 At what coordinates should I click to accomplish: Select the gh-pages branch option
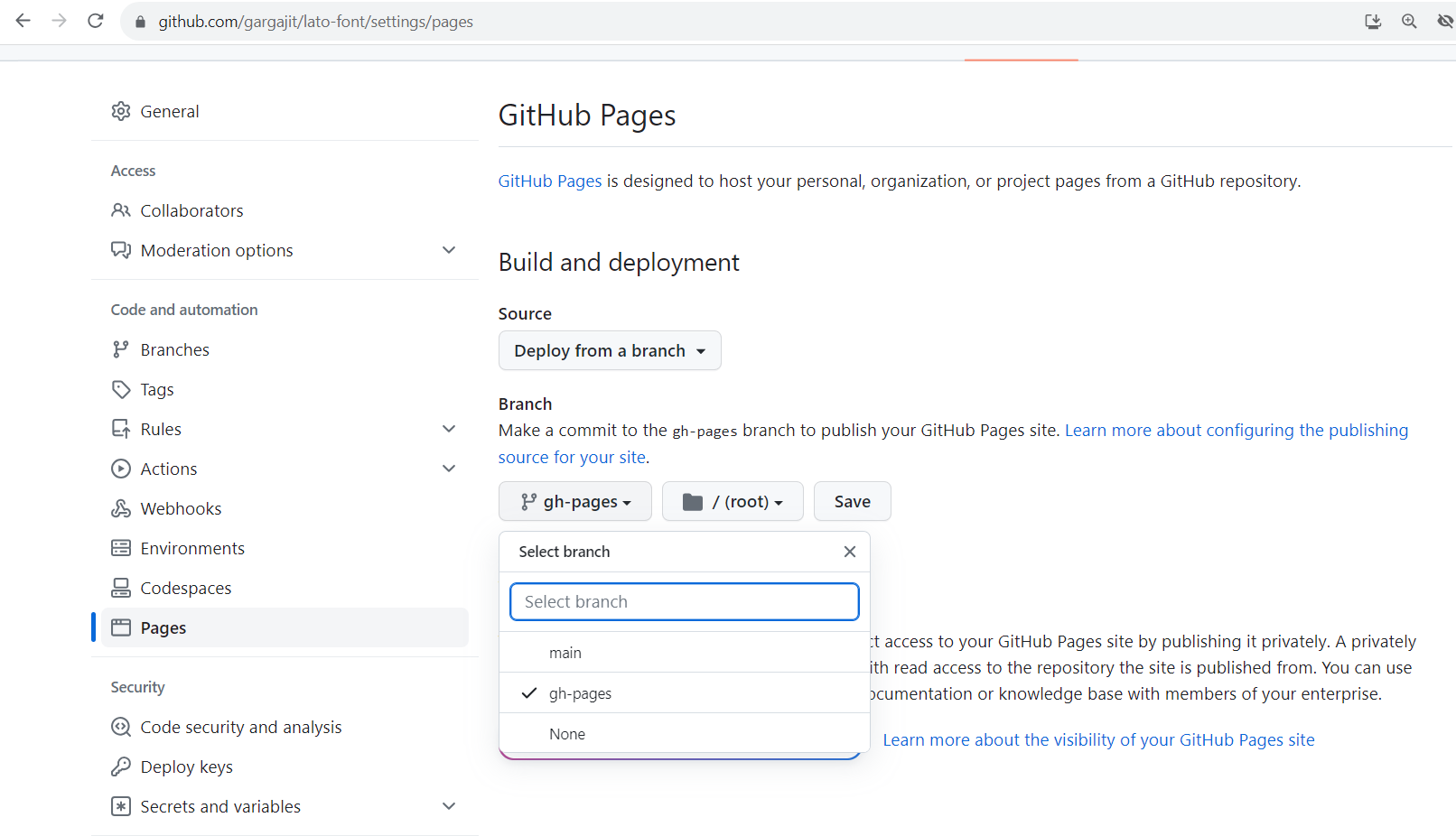[685, 693]
